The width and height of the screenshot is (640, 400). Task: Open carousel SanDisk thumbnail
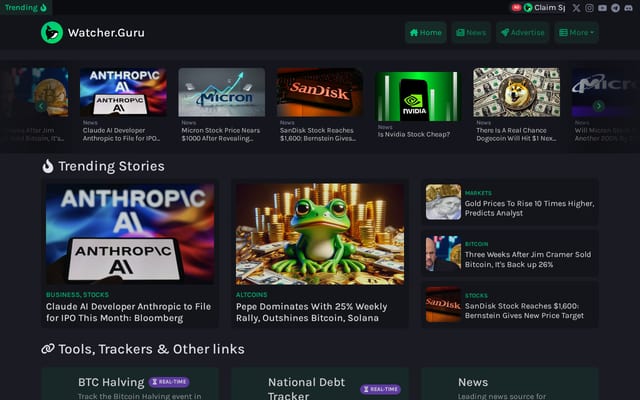(320, 92)
